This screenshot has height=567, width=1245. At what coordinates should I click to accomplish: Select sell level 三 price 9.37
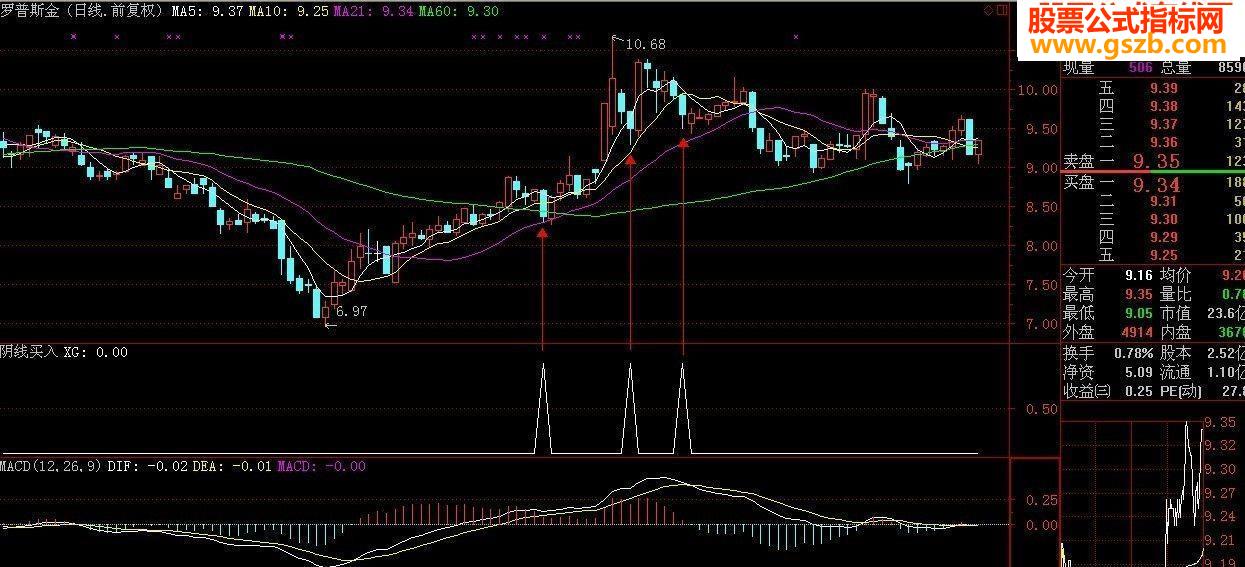pyautogui.click(x=1163, y=124)
